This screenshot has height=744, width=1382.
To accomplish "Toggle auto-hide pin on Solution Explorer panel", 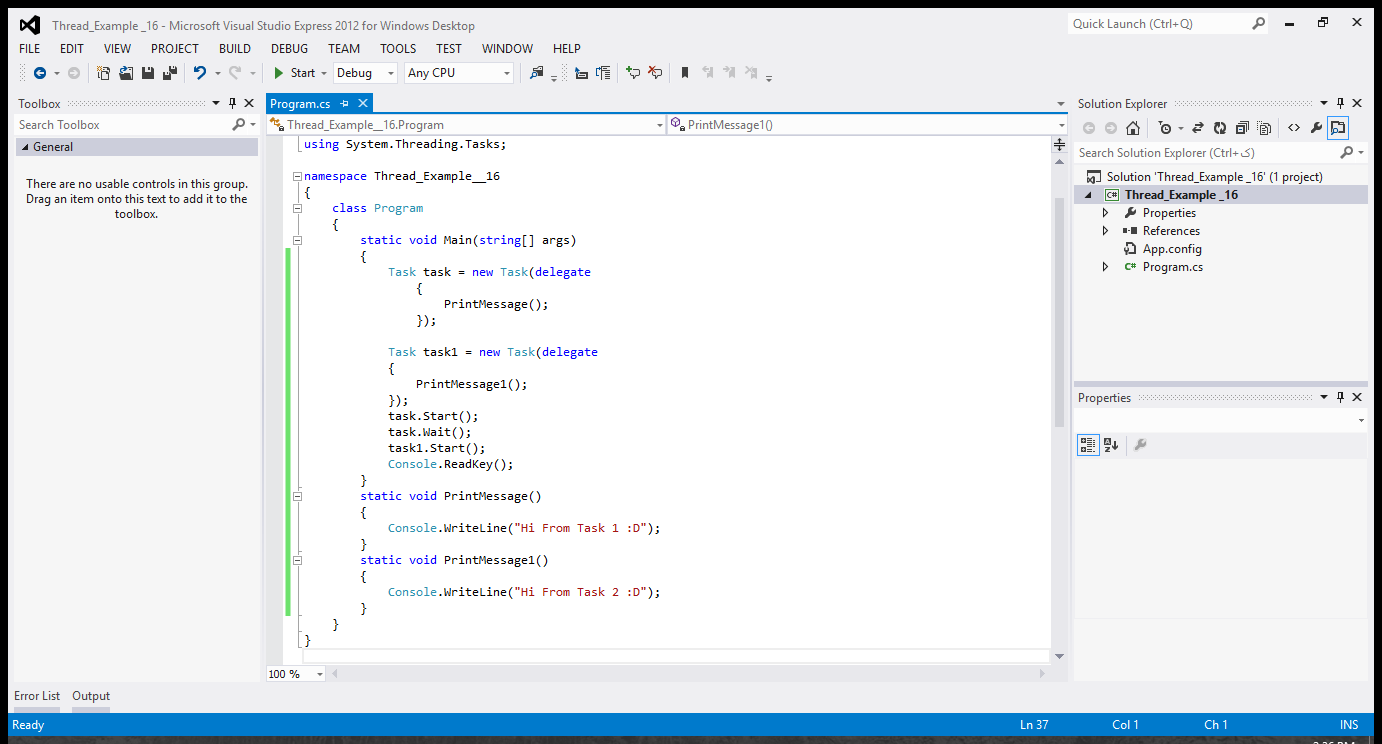I will point(1340,103).
